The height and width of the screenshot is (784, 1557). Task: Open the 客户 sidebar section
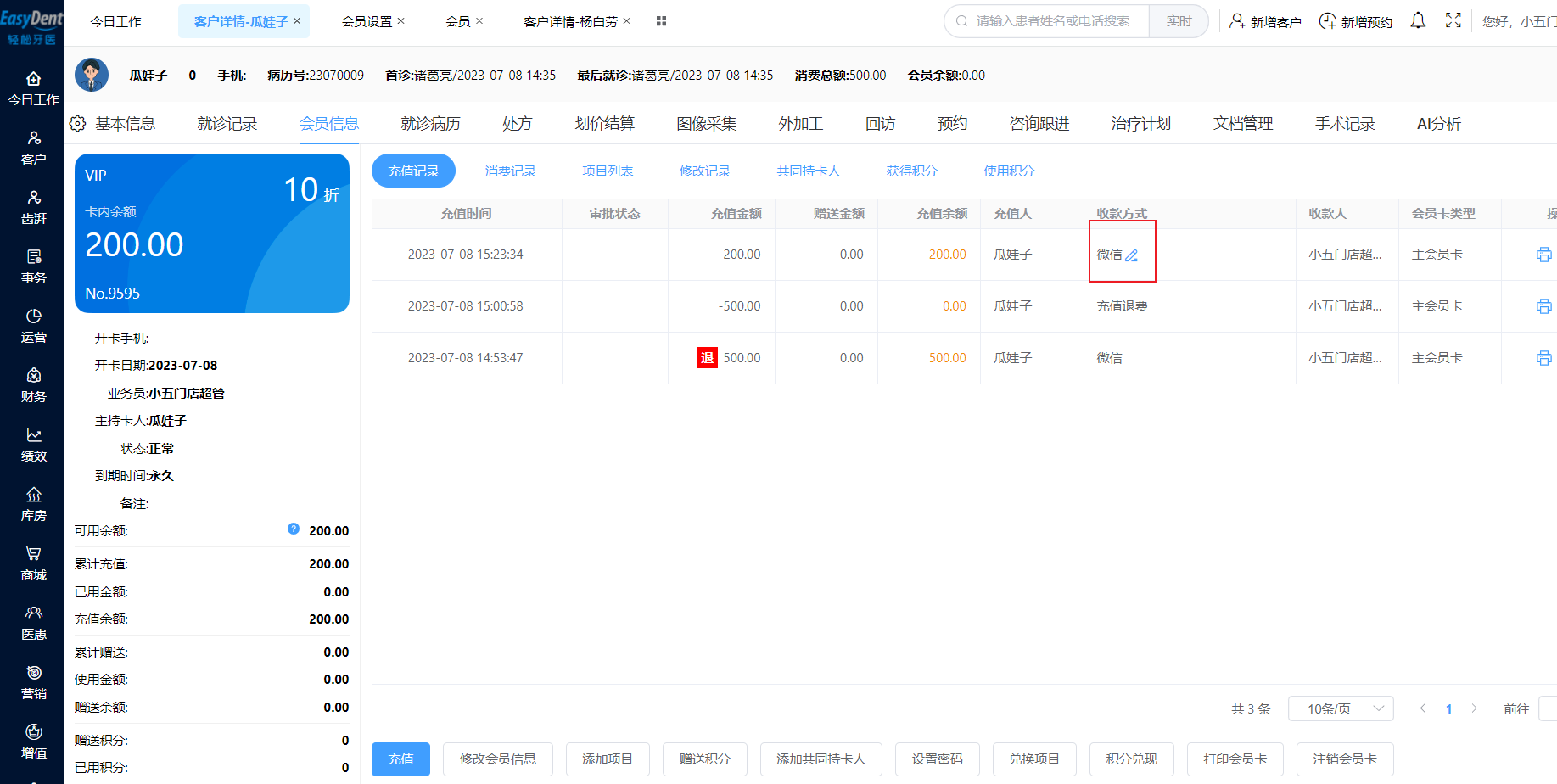(33, 148)
